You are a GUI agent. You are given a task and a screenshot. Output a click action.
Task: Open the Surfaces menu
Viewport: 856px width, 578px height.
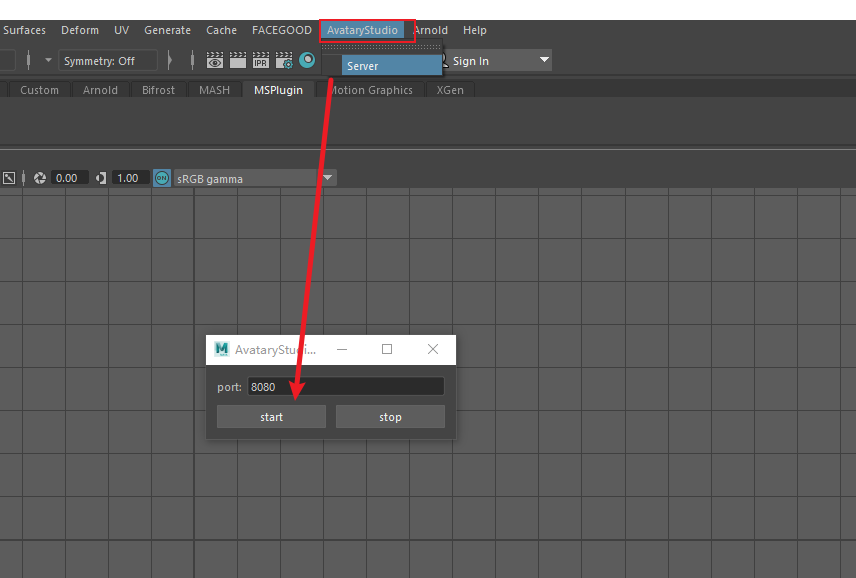tap(24, 31)
